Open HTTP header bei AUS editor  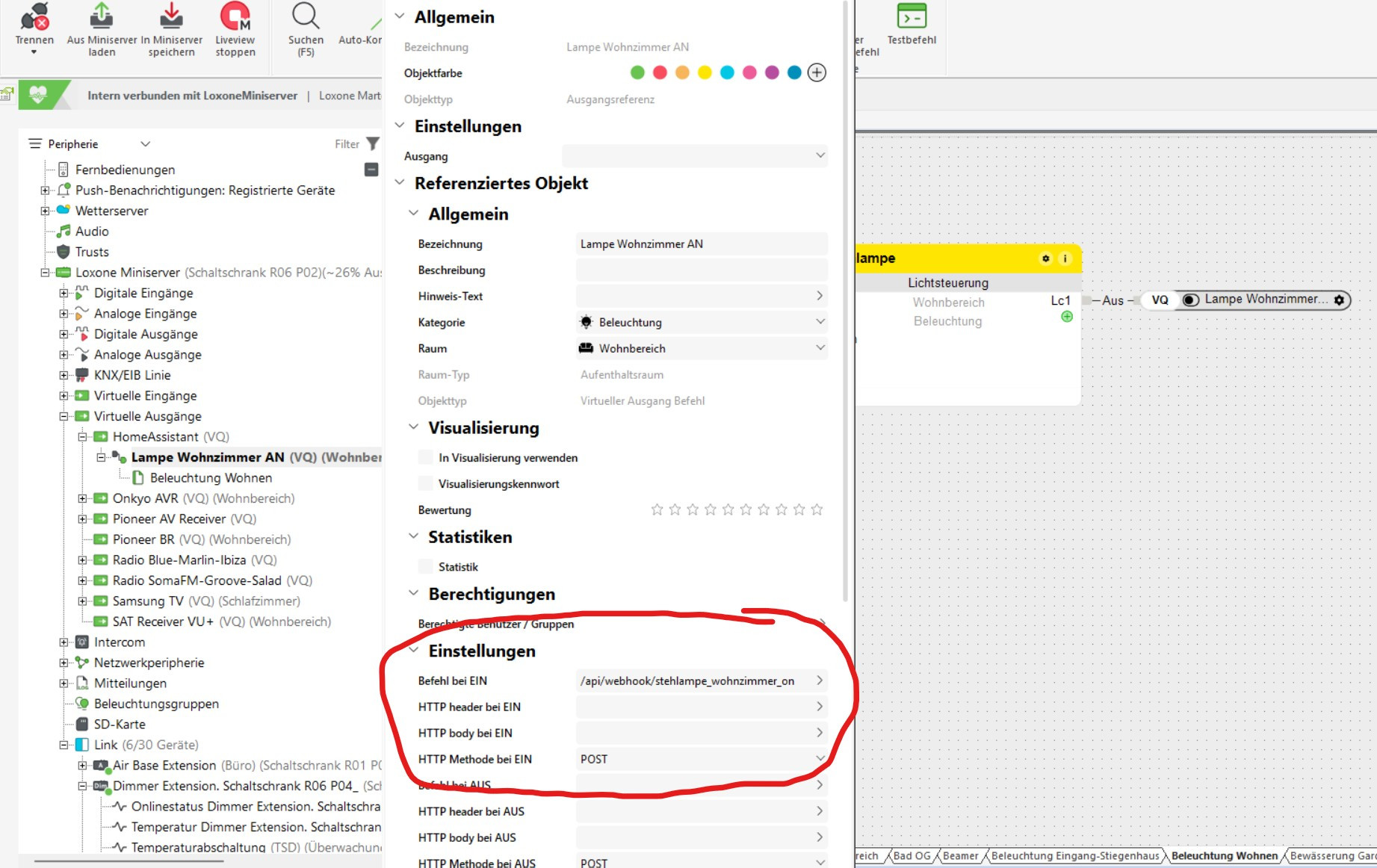(x=820, y=811)
